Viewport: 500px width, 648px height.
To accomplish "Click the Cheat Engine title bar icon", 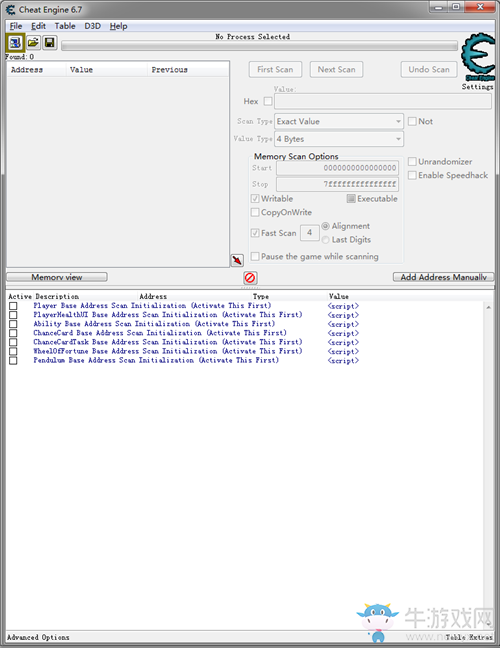I will pyautogui.click(x=10, y=9).
